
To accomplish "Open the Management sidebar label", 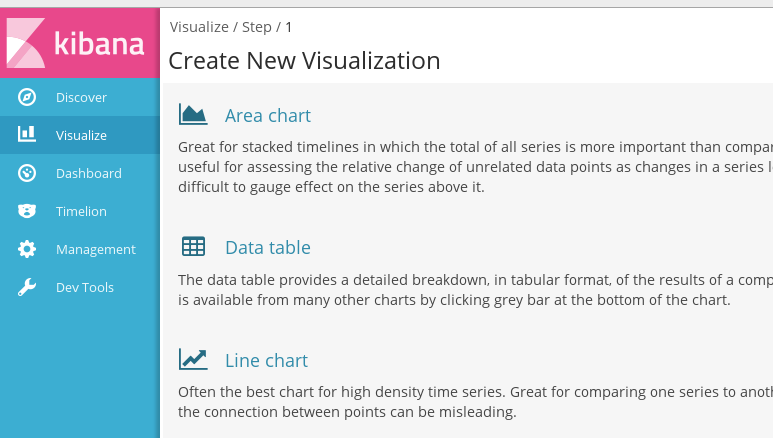I will 95,249.
